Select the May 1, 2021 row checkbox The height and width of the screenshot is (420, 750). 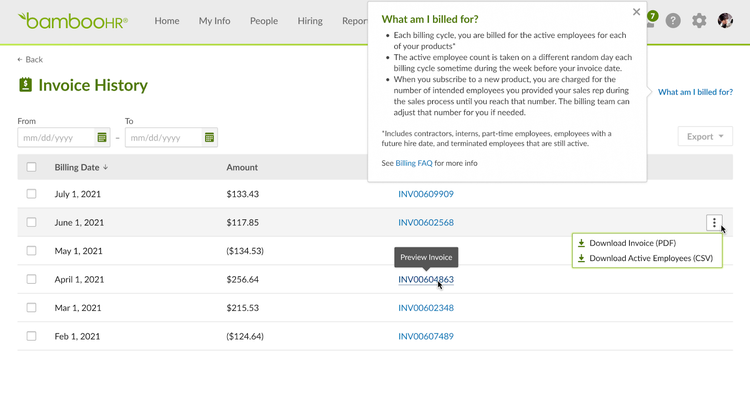pyautogui.click(x=31, y=251)
